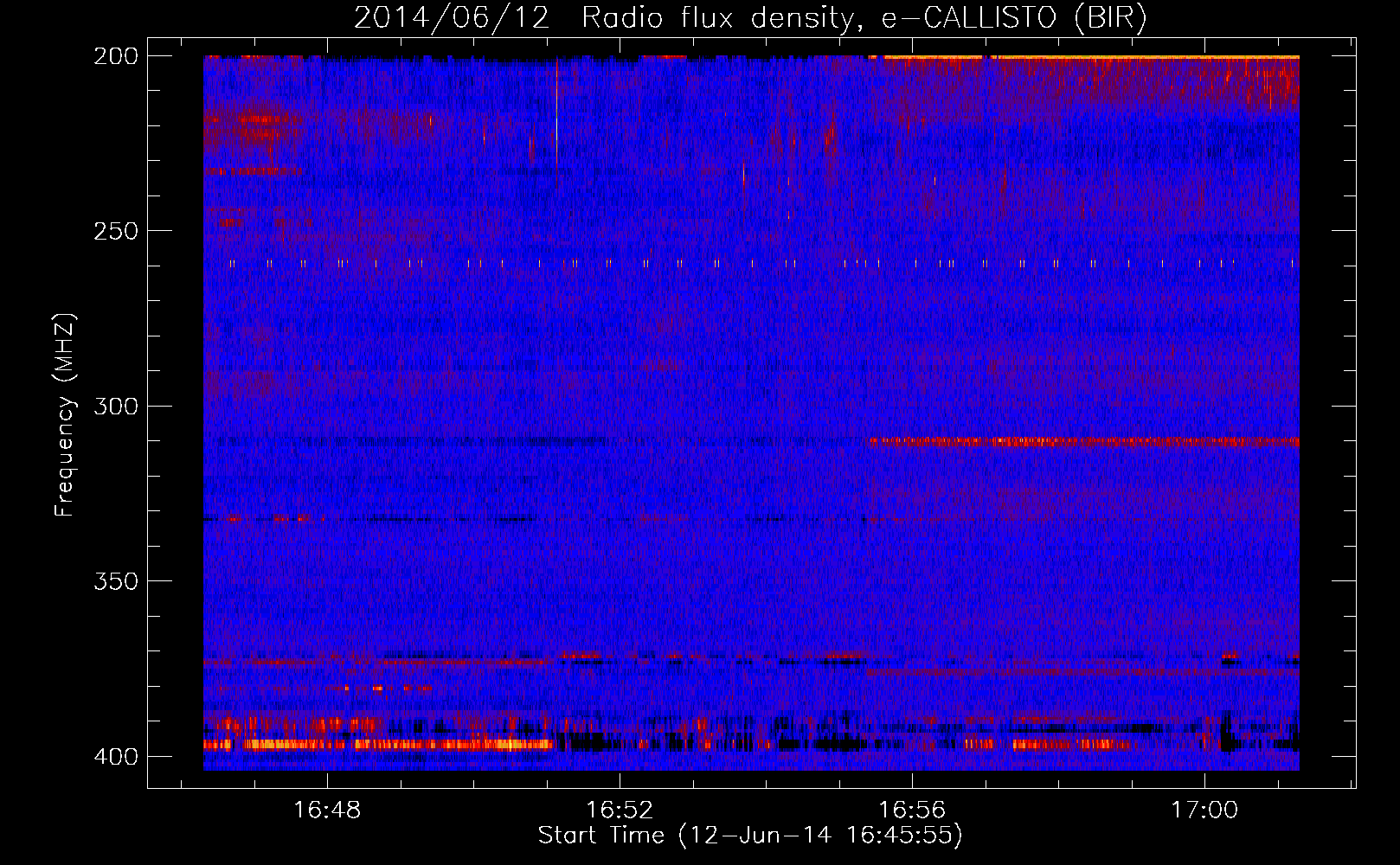Click the 16:52 time tick label
The width and height of the screenshot is (1400, 865).
click(x=620, y=811)
